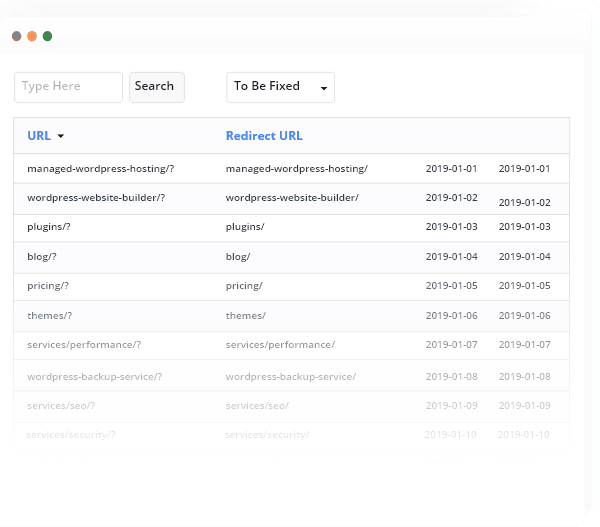This screenshot has width=600, height=527.
Task: Select URL cell services/performance/?
Action: tap(84, 345)
